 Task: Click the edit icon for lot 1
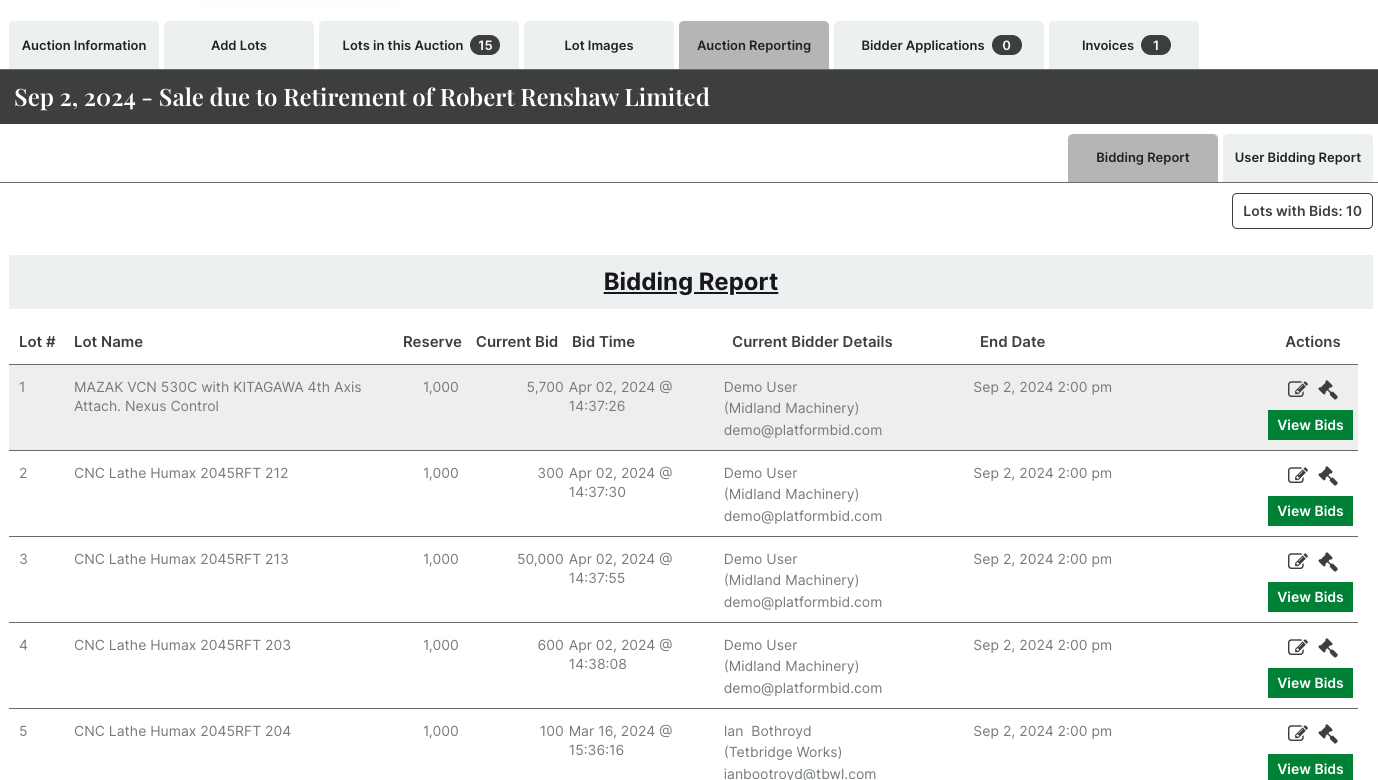(x=1297, y=390)
